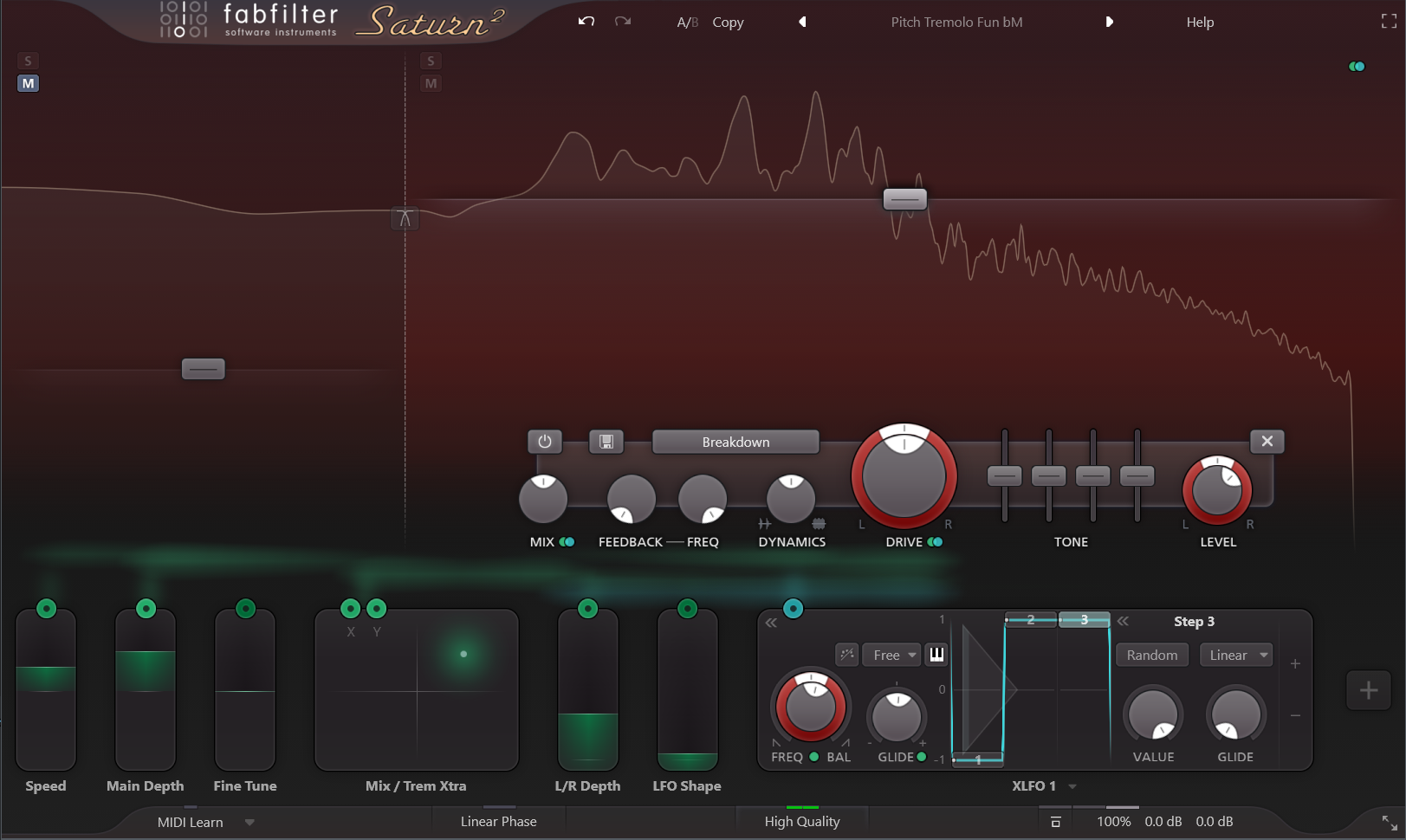
Task: Click the undo arrow icon
Action: tap(586, 22)
